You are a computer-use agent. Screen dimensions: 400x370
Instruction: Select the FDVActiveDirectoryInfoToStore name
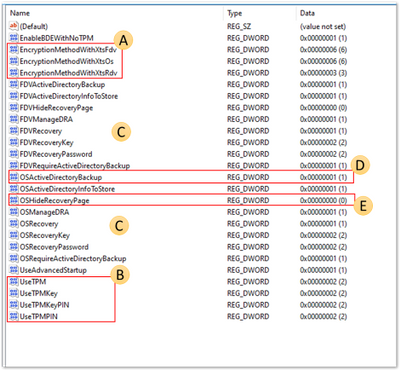click(69, 96)
